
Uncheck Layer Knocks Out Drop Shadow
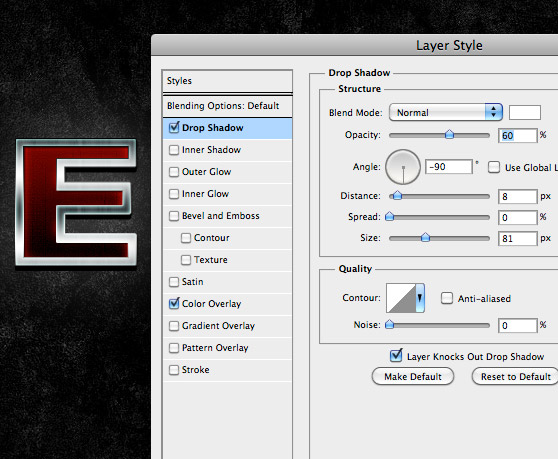pyautogui.click(x=396, y=356)
